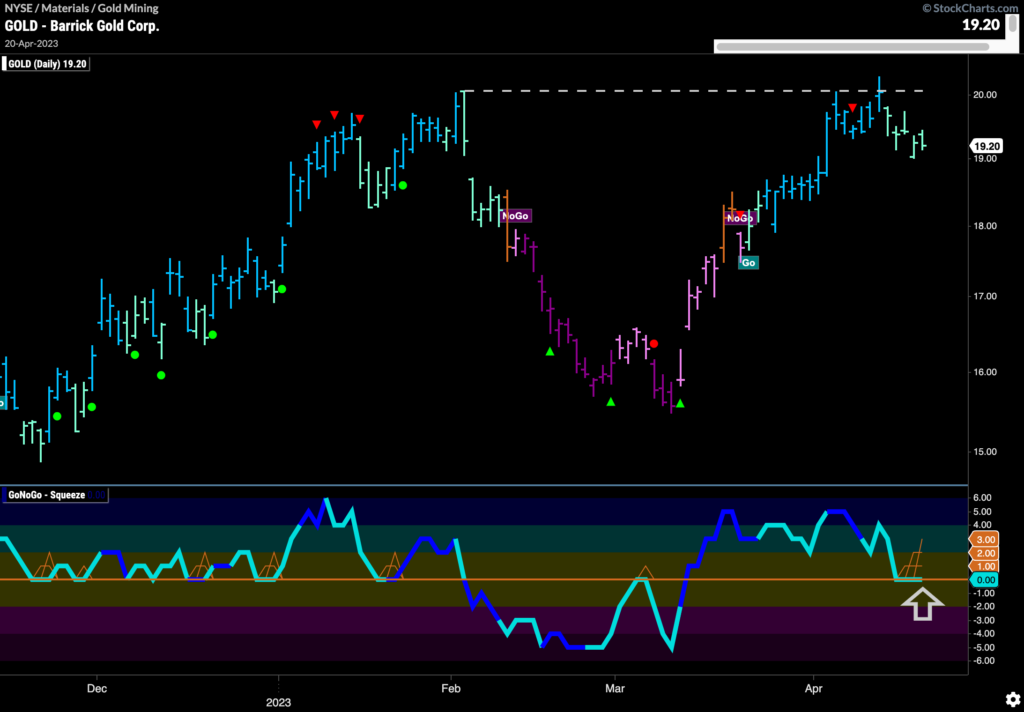Expand the 19.20 price tag on the axis

click(986, 145)
